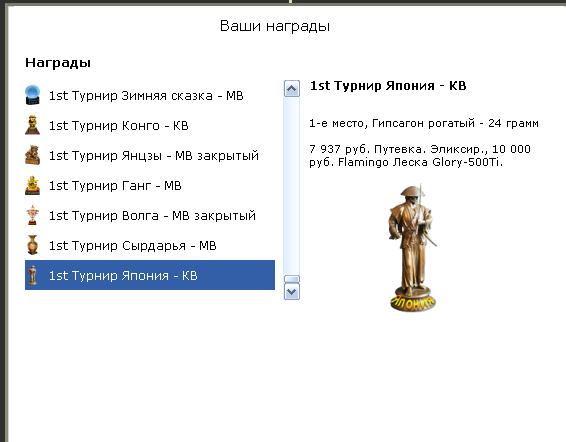Click the Ваши награды page title

point(275,26)
